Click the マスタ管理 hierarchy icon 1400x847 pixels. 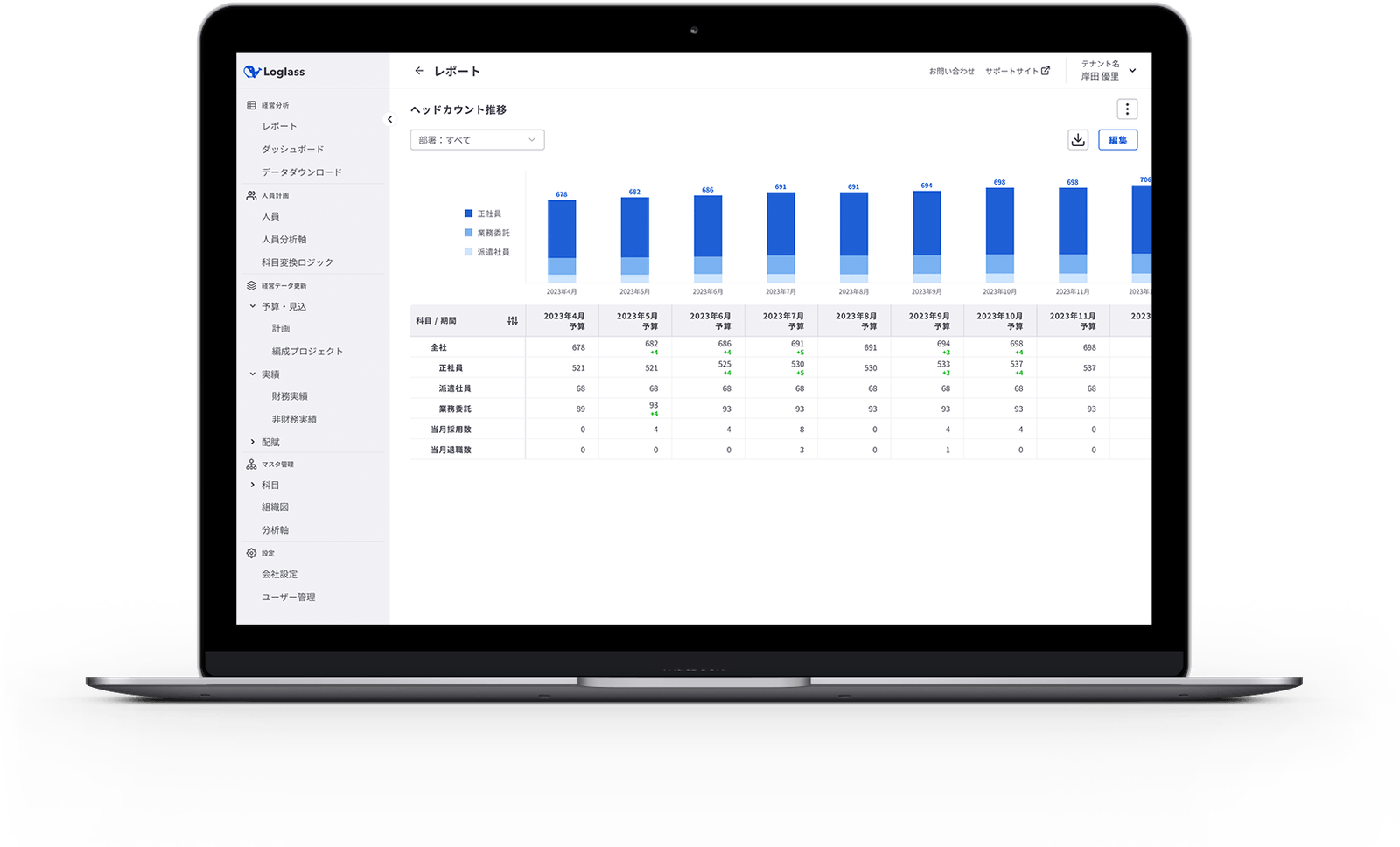(252, 465)
